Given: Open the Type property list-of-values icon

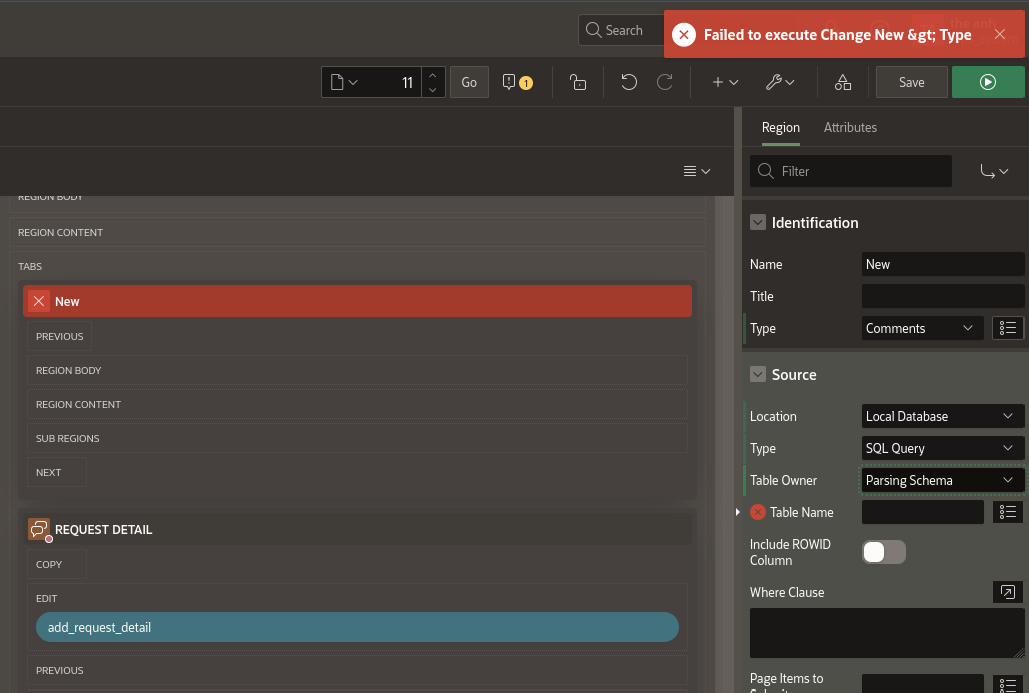Looking at the screenshot, I should [x=1008, y=328].
